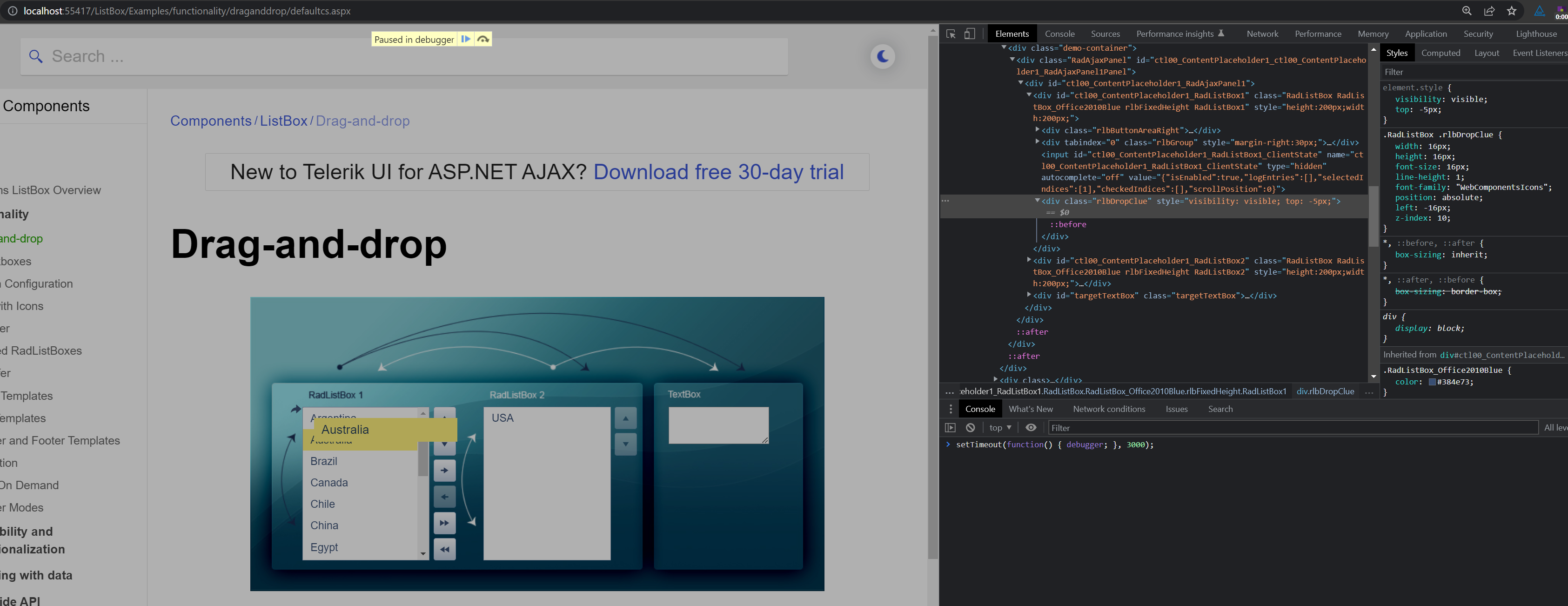
Task: Share this page icon in address bar
Action: (1489, 11)
